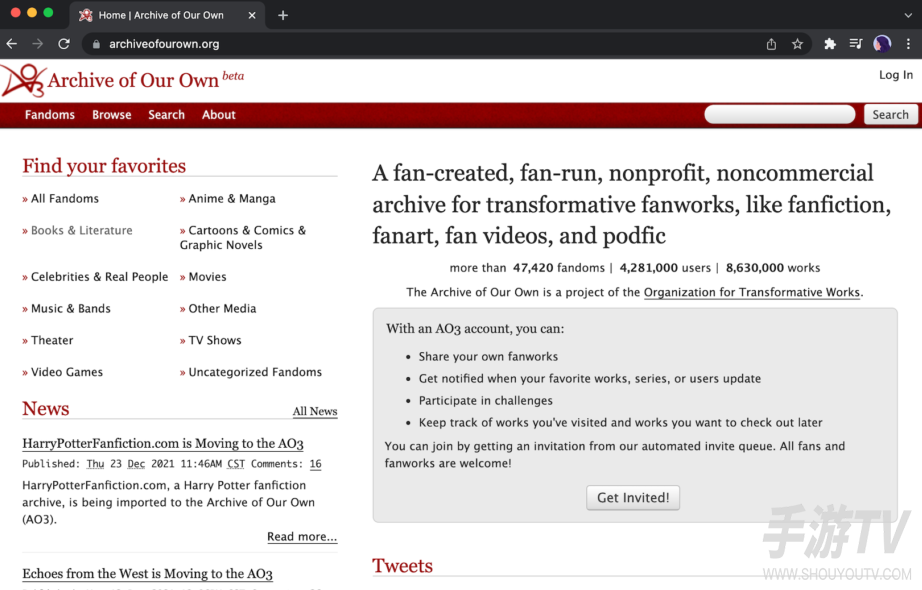The width and height of the screenshot is (922, 590).
Task: Click the Search button next to field
Action: point(890,114)
